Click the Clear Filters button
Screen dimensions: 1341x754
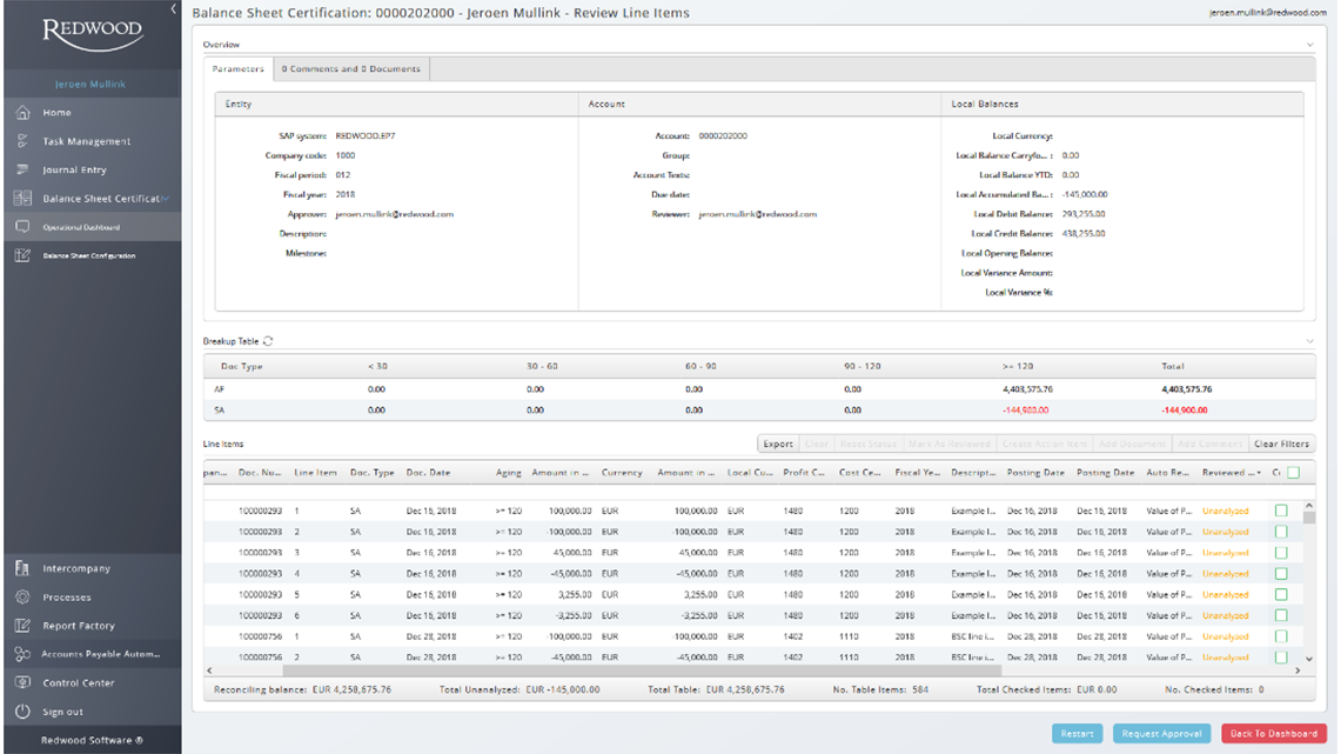1282,444
